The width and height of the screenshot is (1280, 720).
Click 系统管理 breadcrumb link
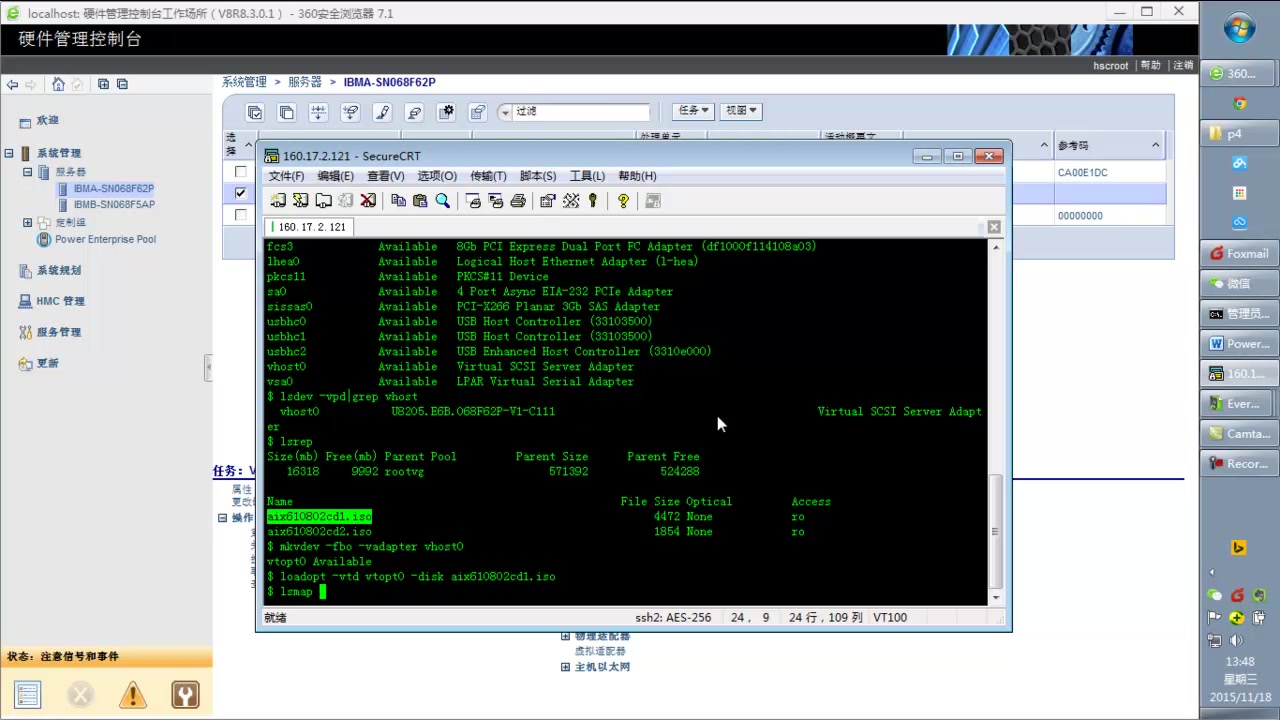[x=244, y=82]
